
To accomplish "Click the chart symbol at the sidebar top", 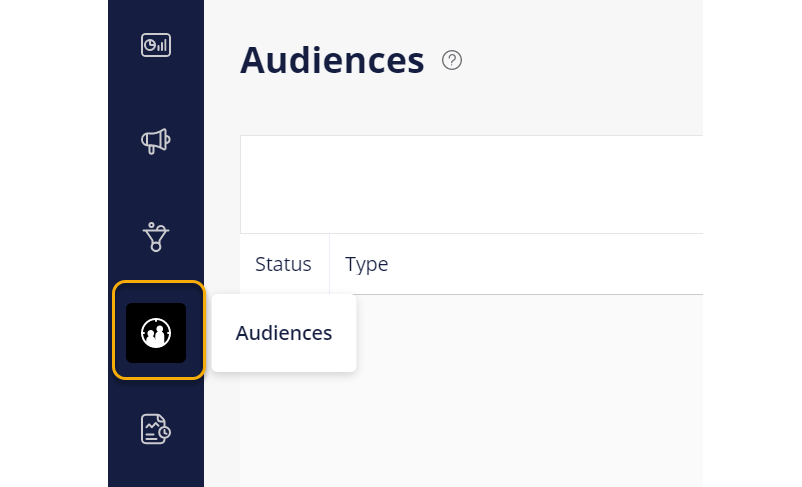I will tap(156, 45).
